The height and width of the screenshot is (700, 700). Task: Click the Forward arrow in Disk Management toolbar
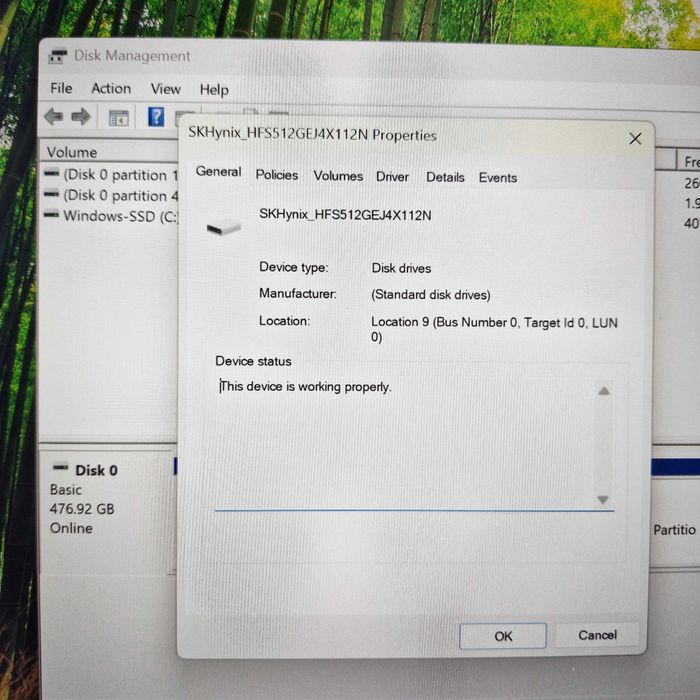[x=81, y=117]
